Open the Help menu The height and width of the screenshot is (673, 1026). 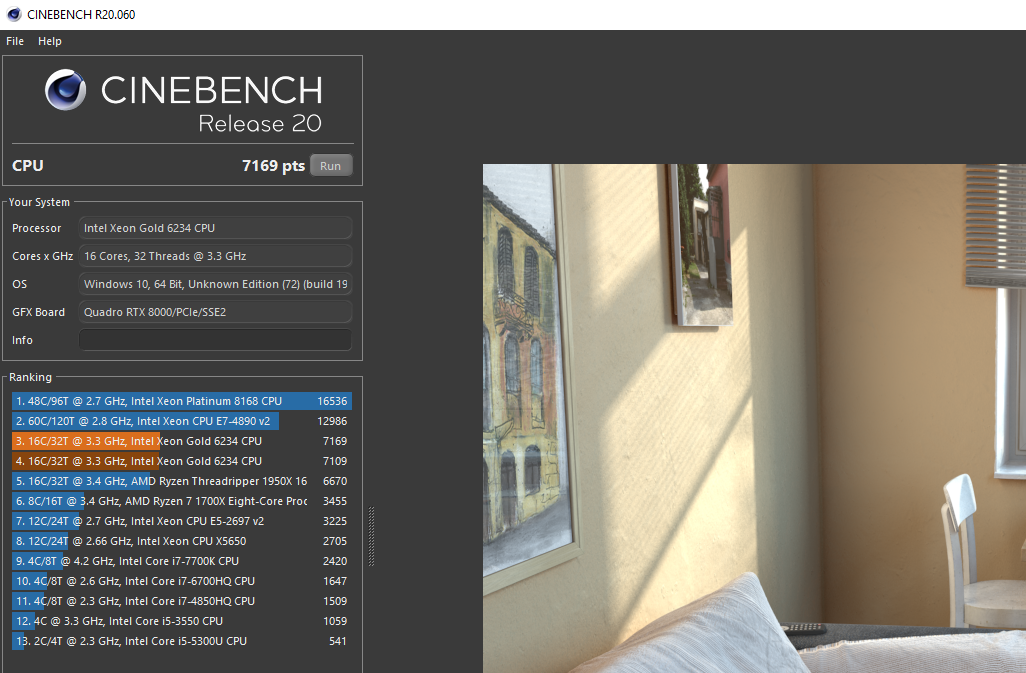[50, 41]
